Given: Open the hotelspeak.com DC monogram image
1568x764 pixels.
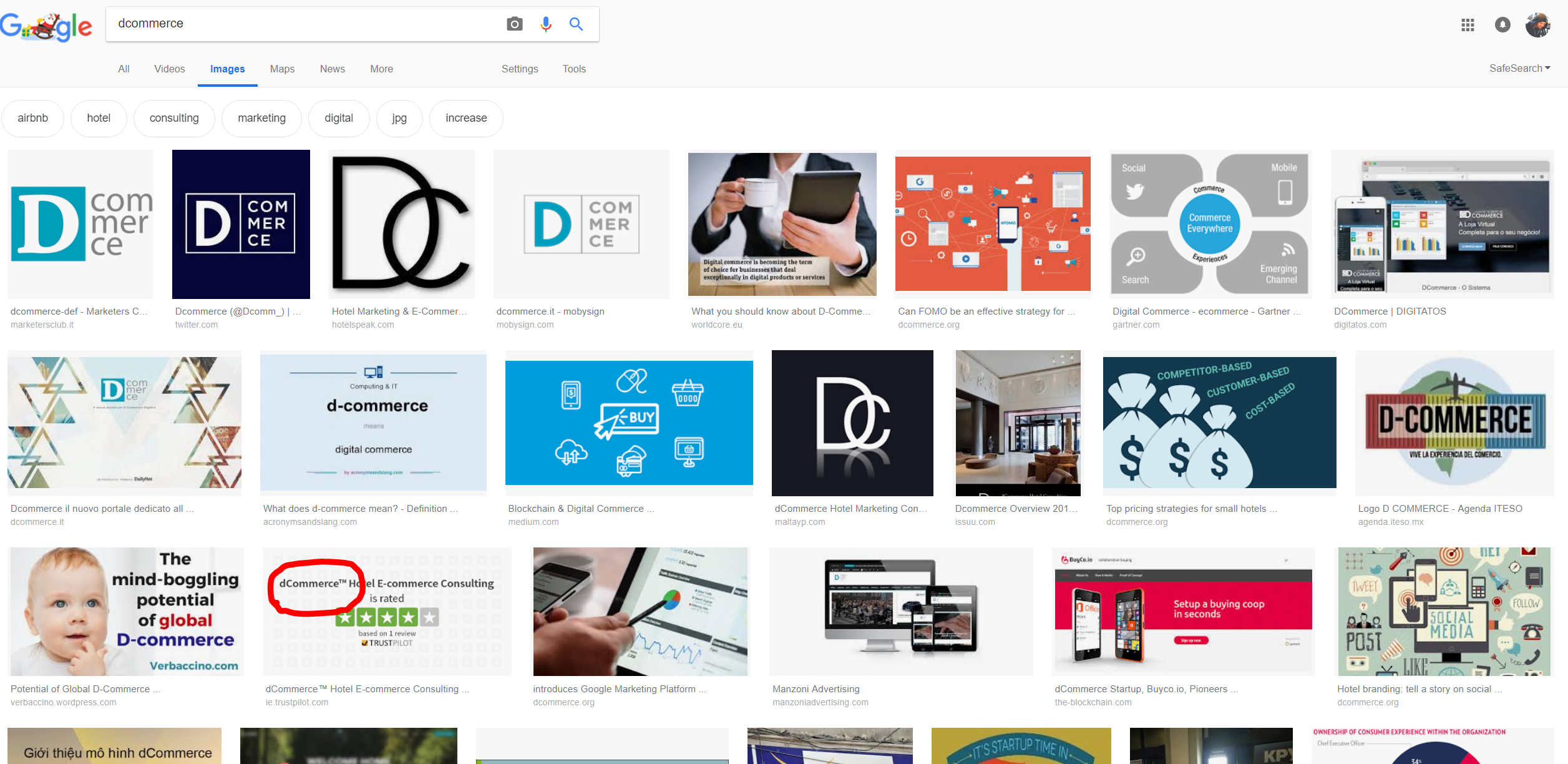Looking at the screenshot, I should pos(402,224).
